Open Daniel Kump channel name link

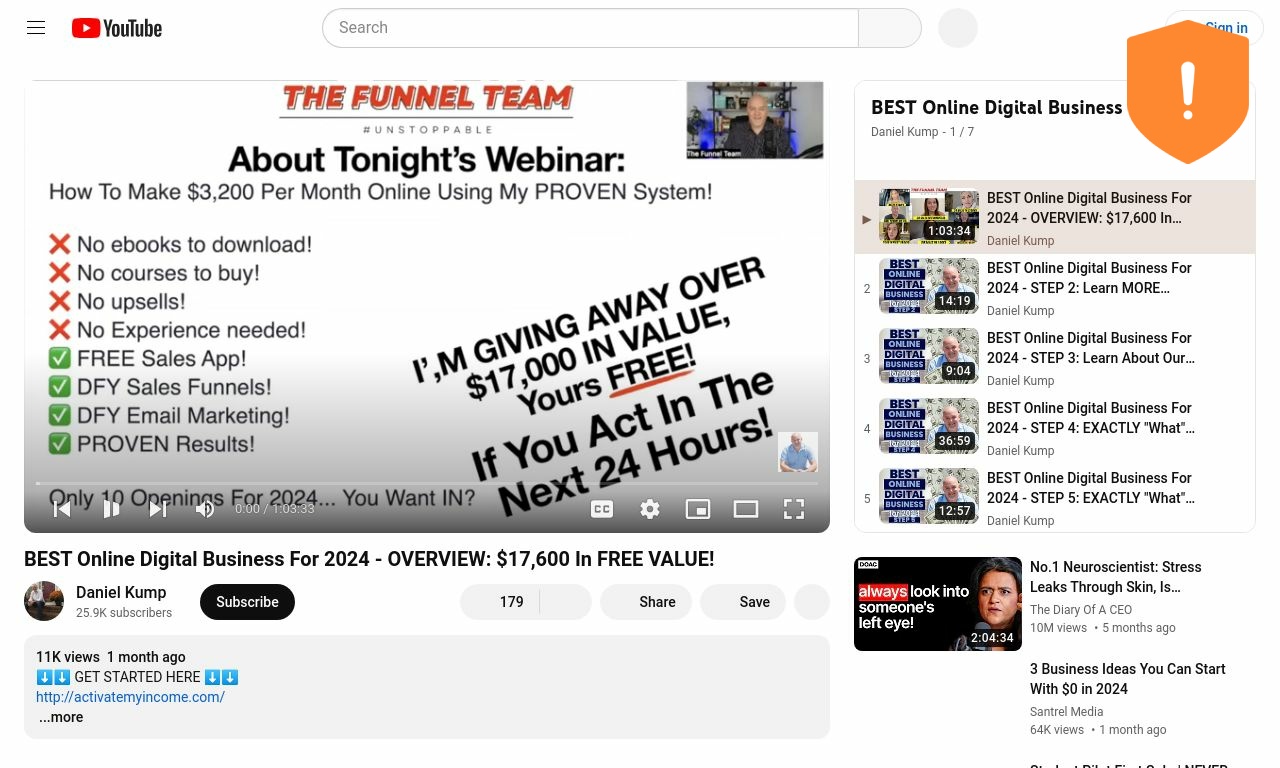pos(121,592)
